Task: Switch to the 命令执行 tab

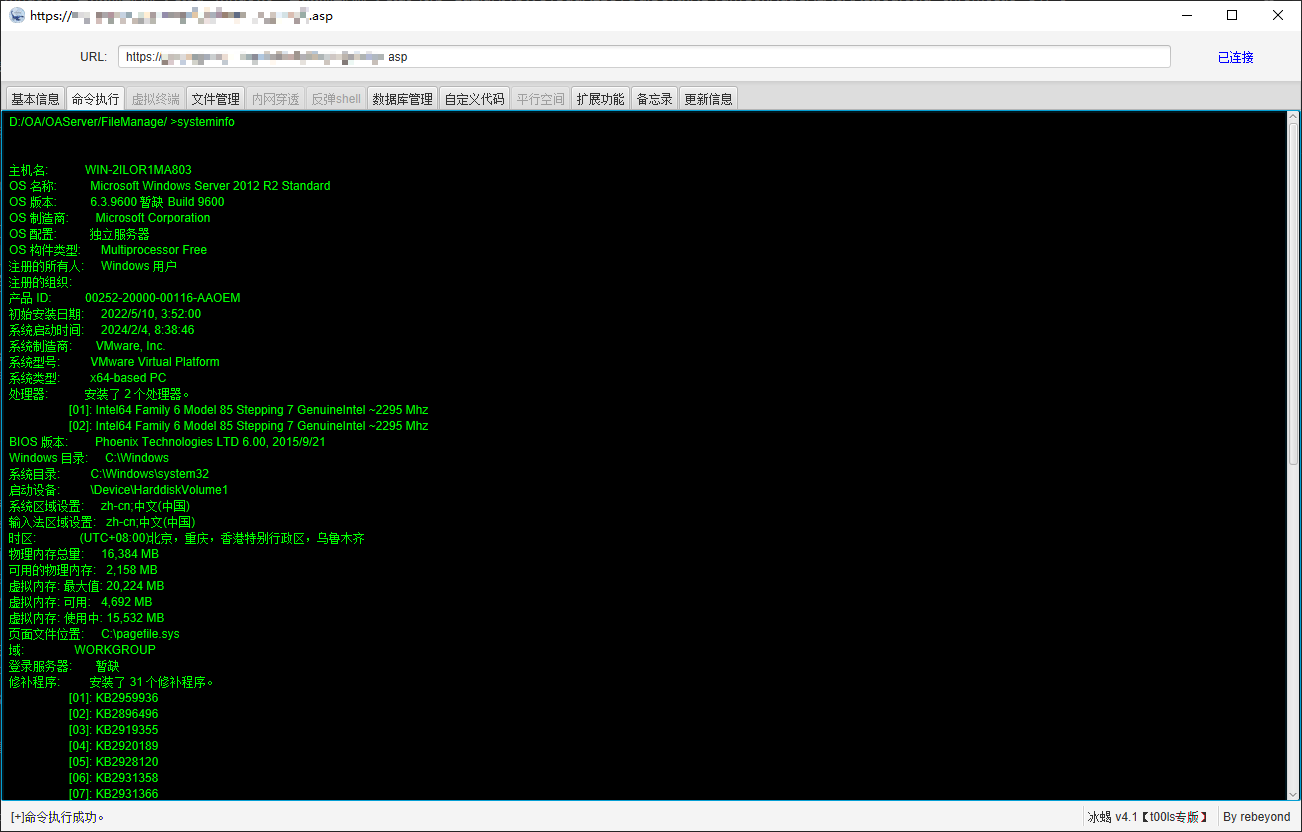Action: coord(95,99)
